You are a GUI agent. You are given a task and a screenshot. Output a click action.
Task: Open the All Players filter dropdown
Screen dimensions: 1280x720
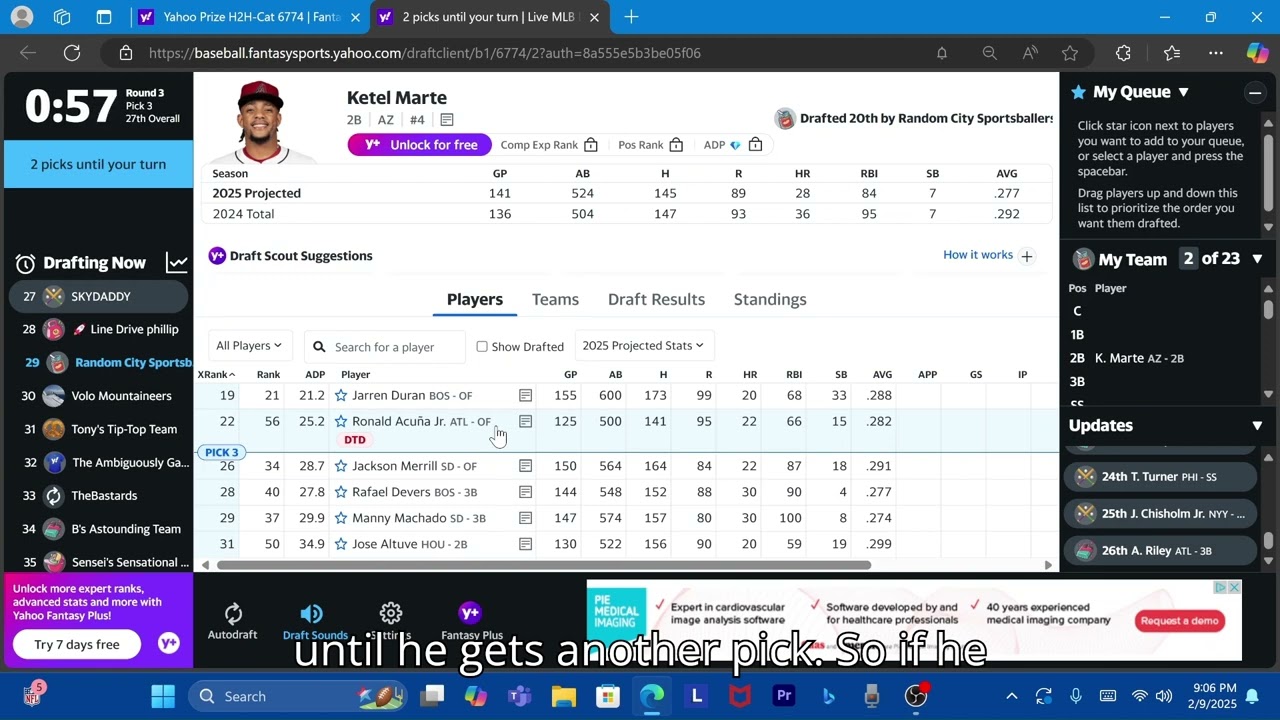[x=249, y=346]
